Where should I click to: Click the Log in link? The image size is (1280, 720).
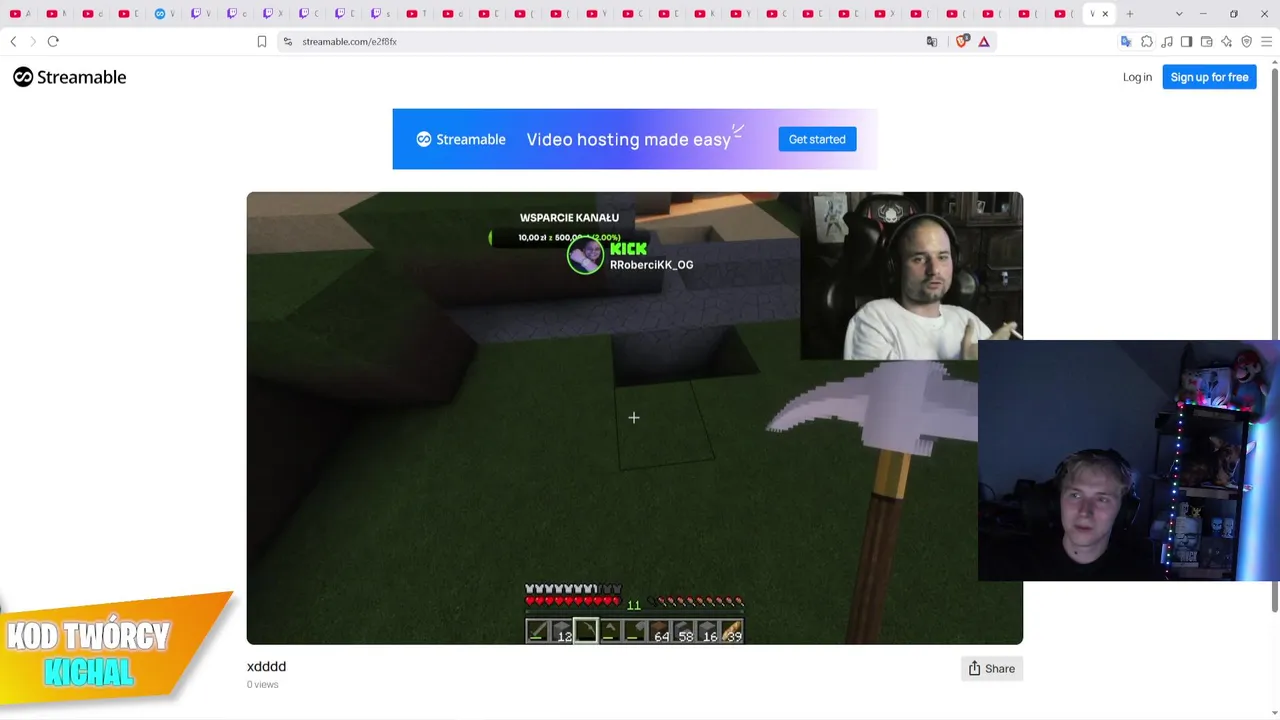[1137, 77]
